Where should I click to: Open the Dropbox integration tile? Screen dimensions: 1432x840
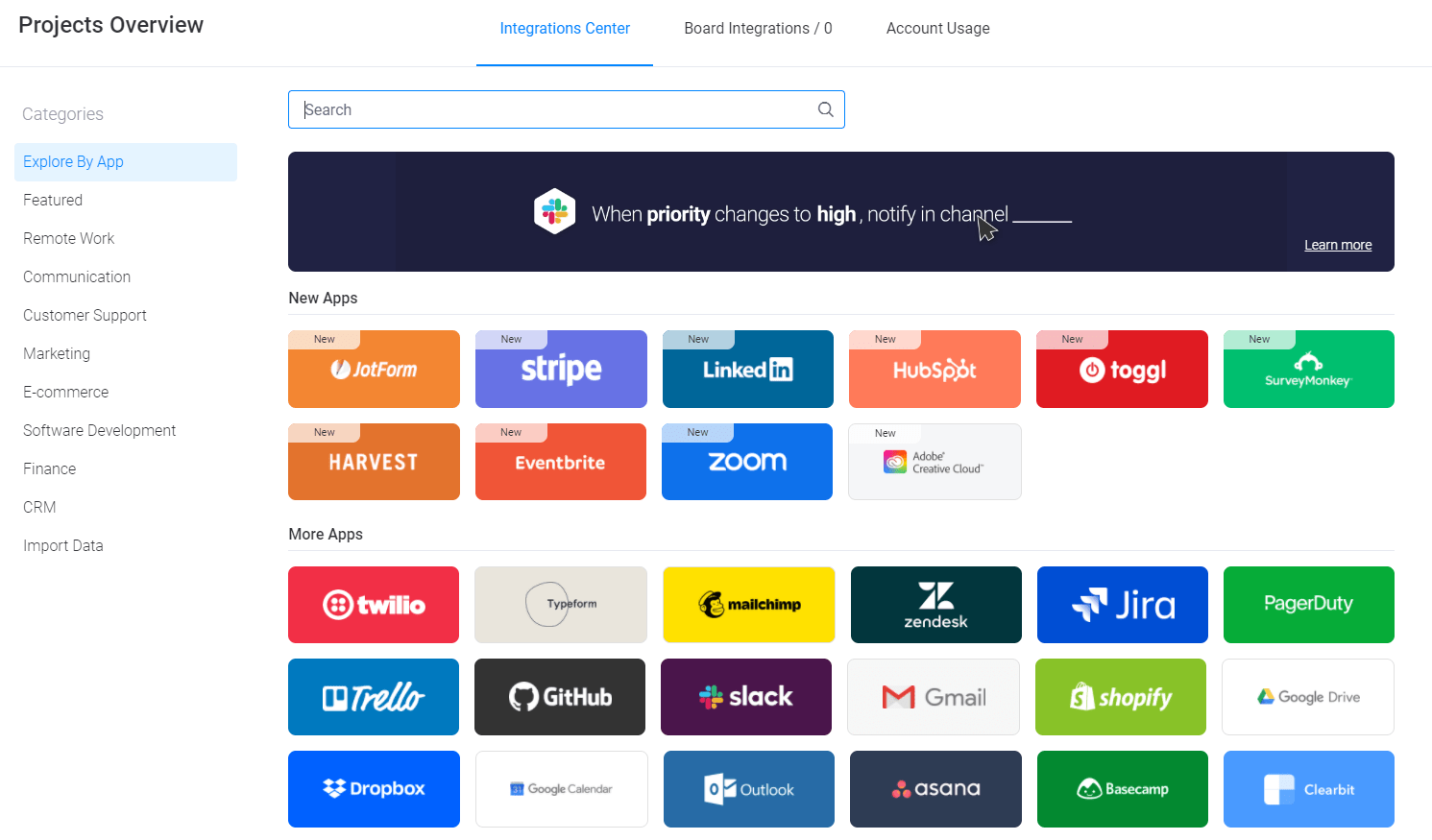click(x=374, y=789)
